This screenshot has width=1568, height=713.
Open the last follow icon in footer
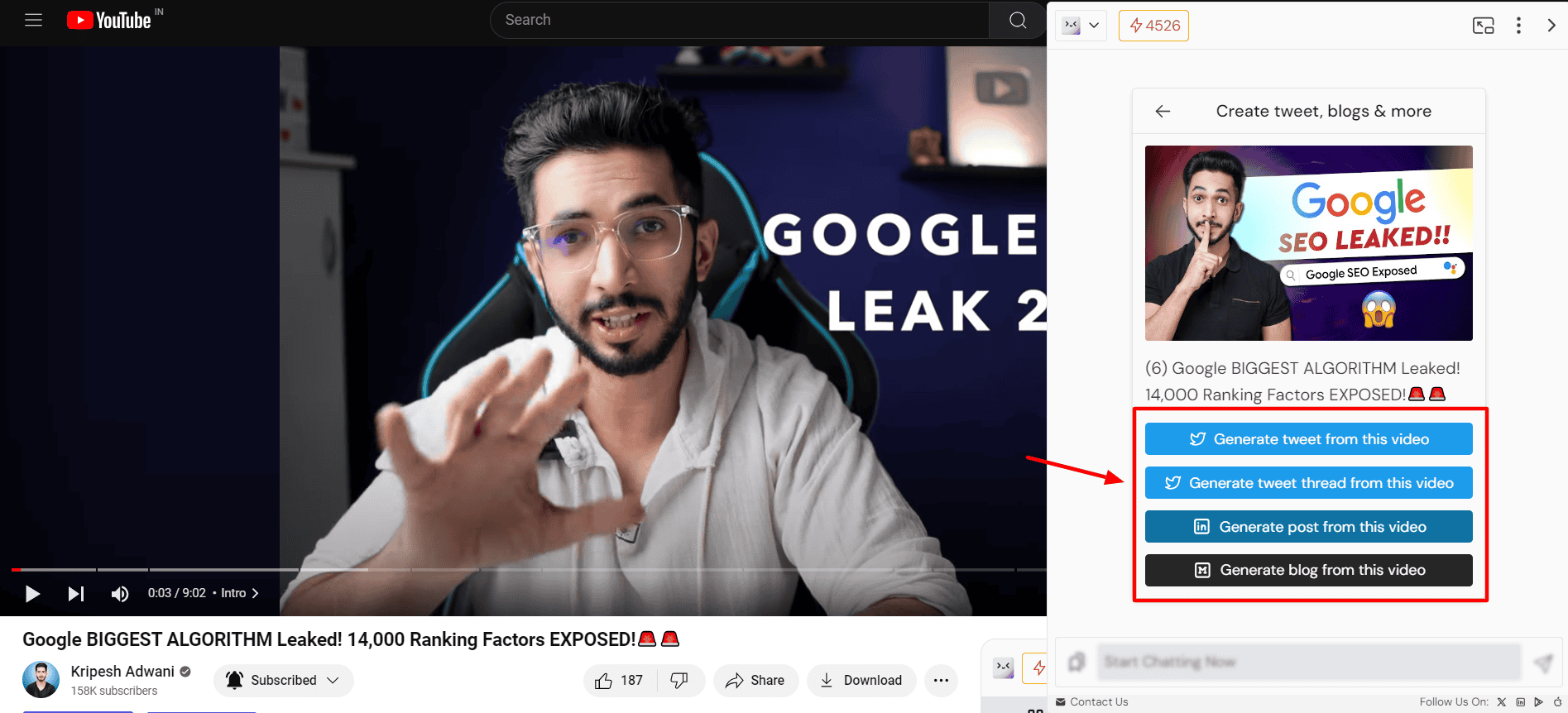click(1557, 702)
